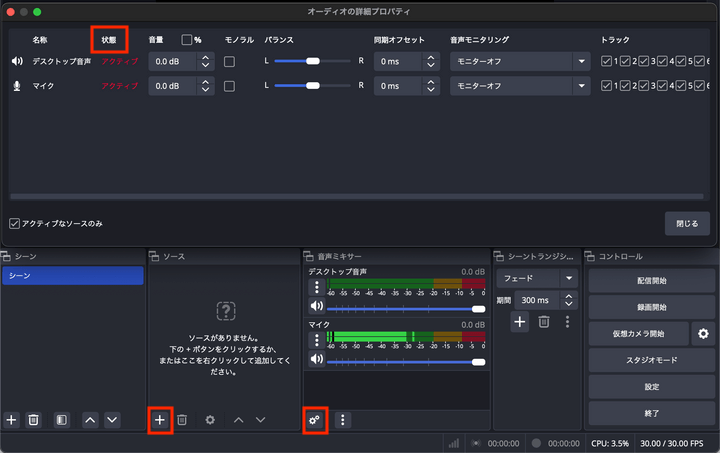Open マイク mixer options dots
The image size is (720, 453).
click(x=317, y=340)
